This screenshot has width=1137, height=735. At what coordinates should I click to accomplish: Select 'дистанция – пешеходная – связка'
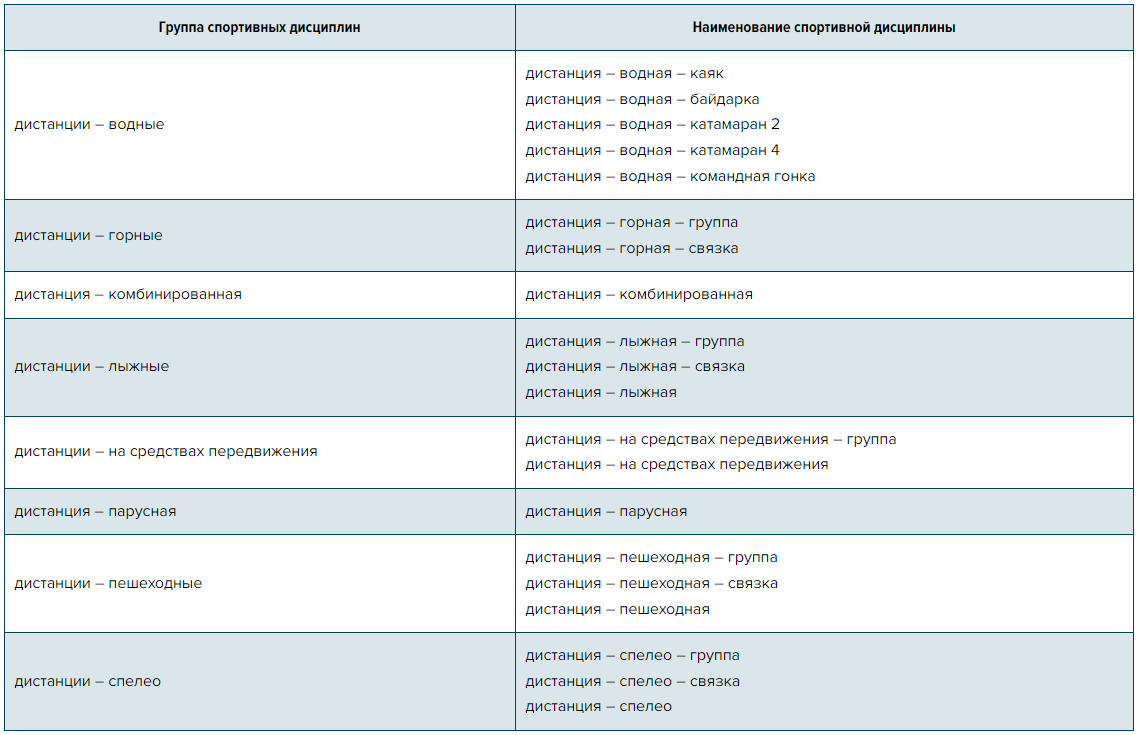click(651, 584)
